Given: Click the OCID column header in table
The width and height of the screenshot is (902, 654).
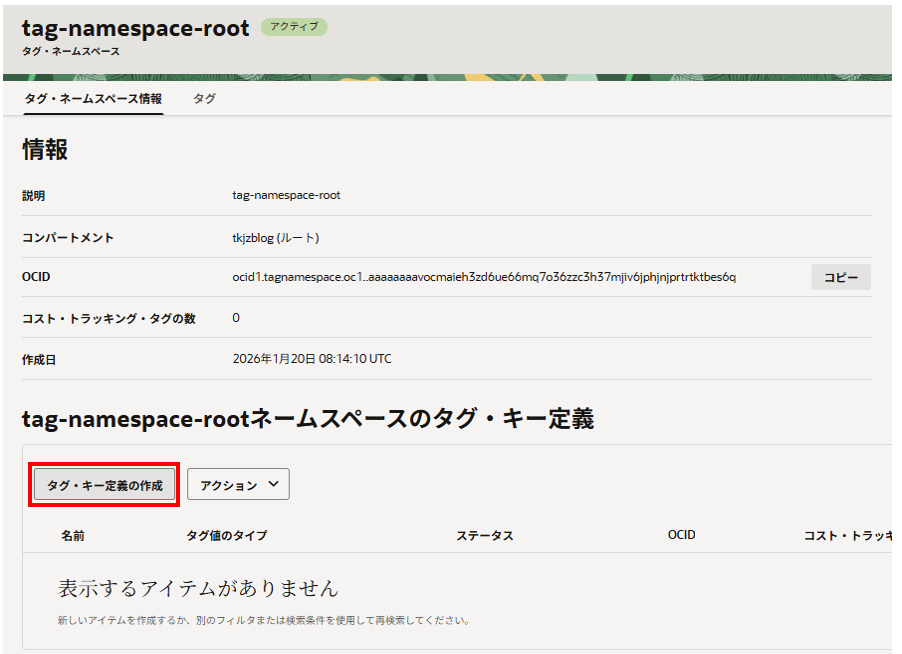Looking at the screenshot, I should click(682, 536).
